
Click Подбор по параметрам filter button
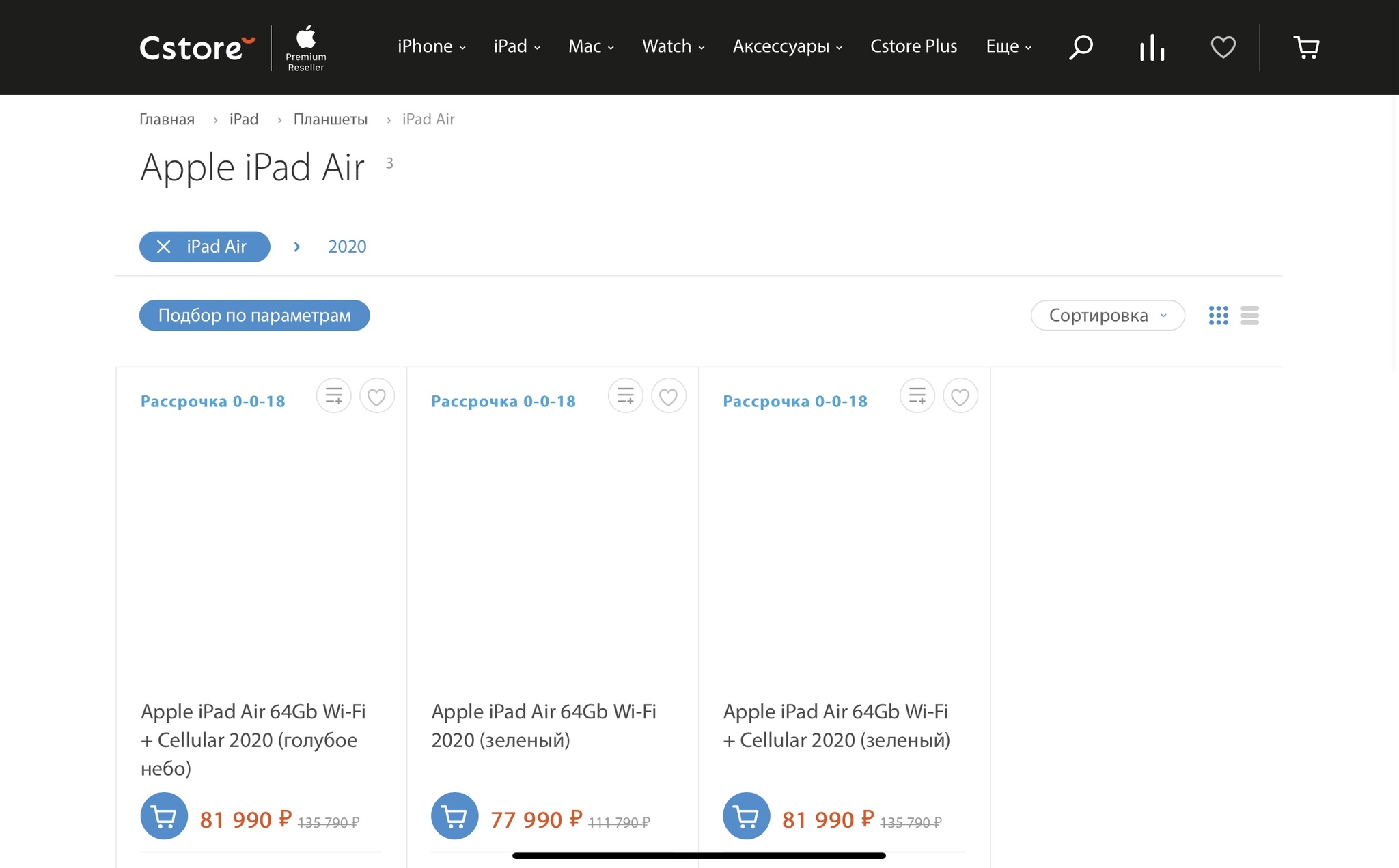253,314
